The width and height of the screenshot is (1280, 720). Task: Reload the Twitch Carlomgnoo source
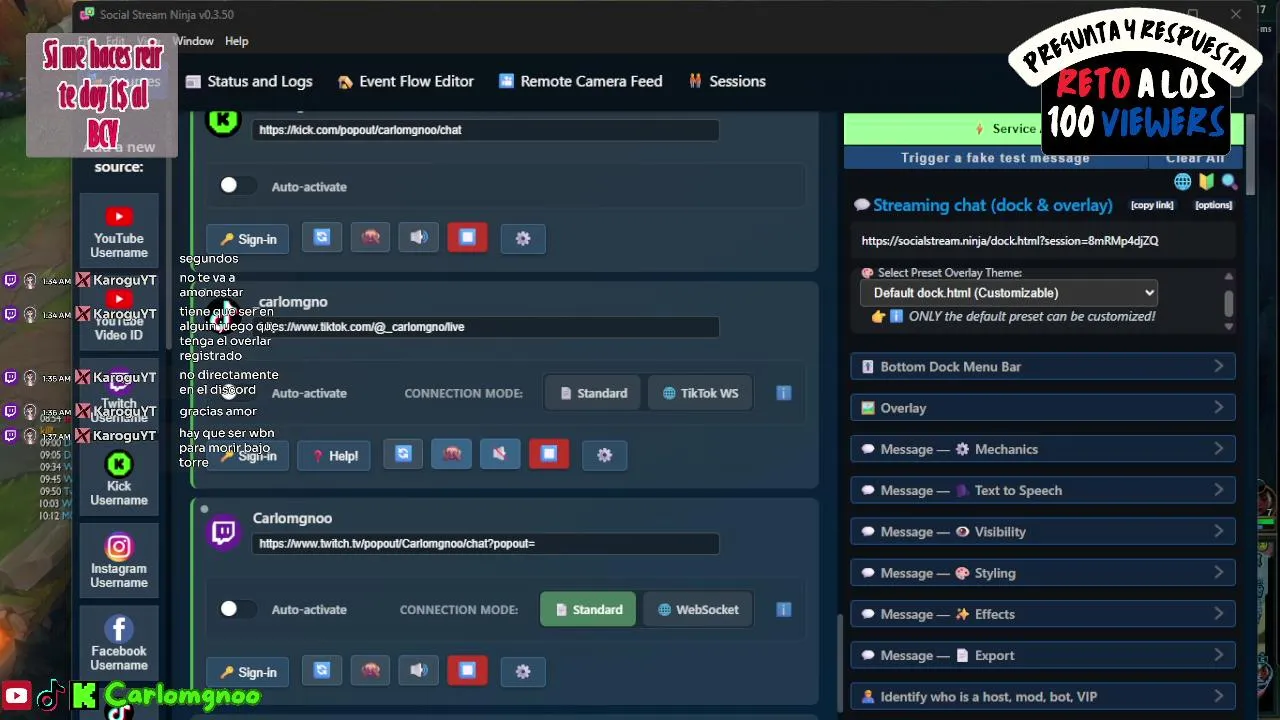tap(322, 671)
